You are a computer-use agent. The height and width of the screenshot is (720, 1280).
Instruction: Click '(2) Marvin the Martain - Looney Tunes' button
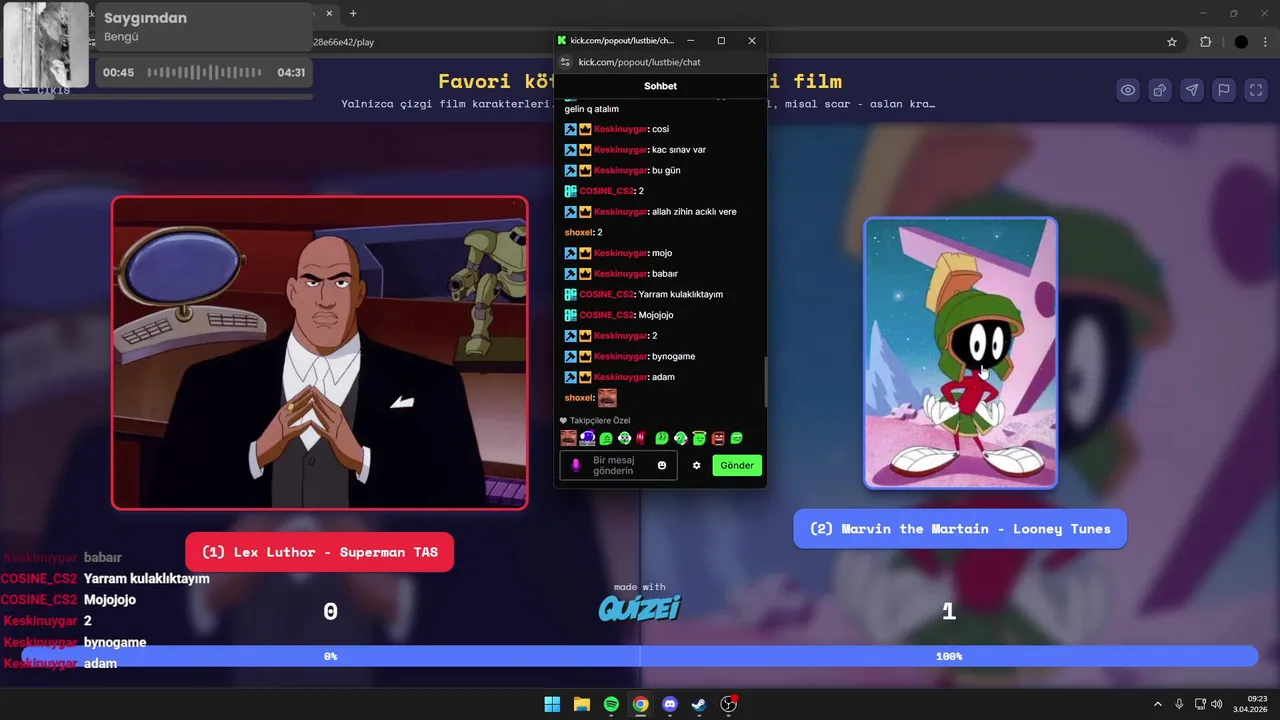click(x=960, y=529)
